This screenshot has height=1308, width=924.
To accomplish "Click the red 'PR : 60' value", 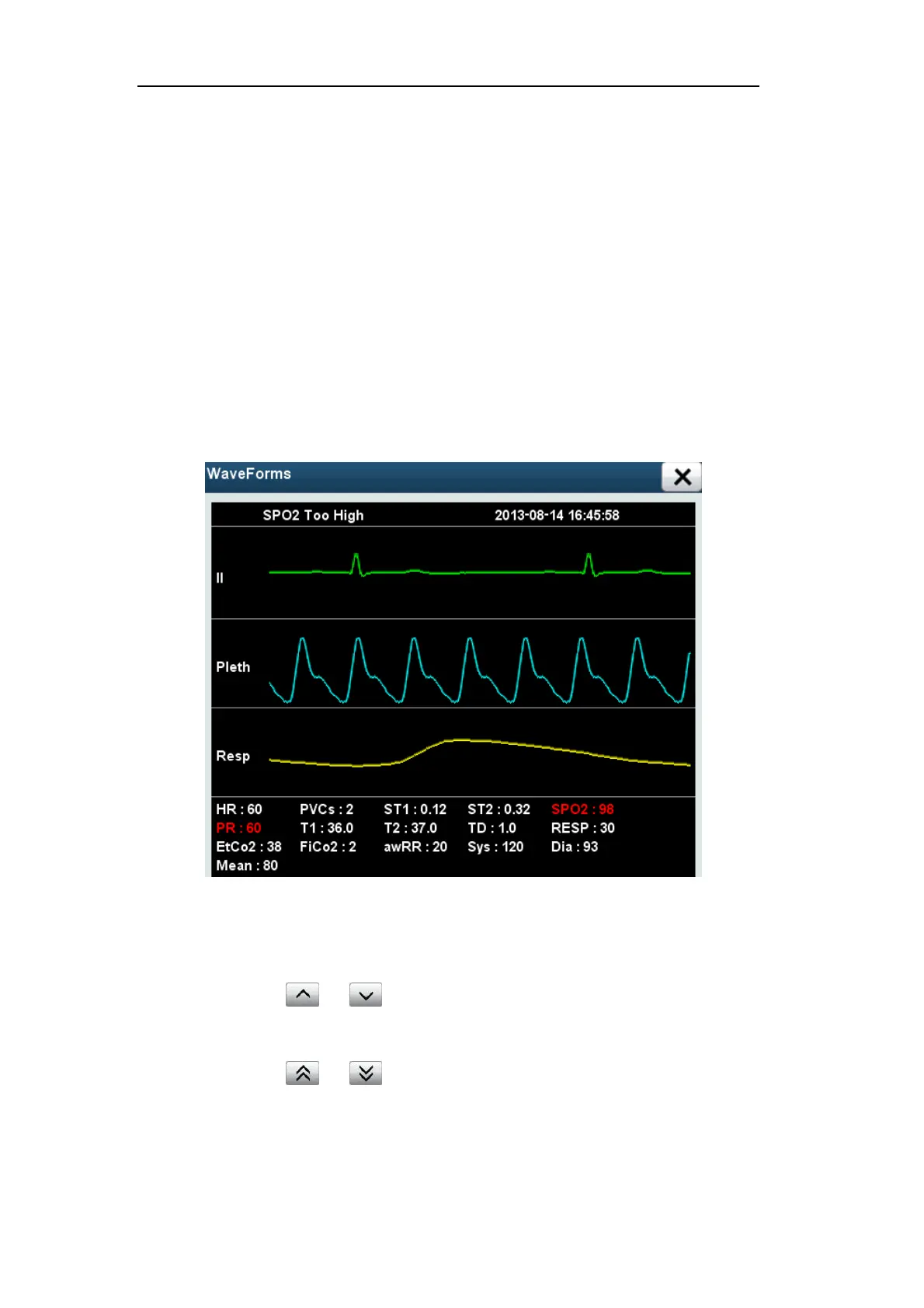I will pos(238,828).
